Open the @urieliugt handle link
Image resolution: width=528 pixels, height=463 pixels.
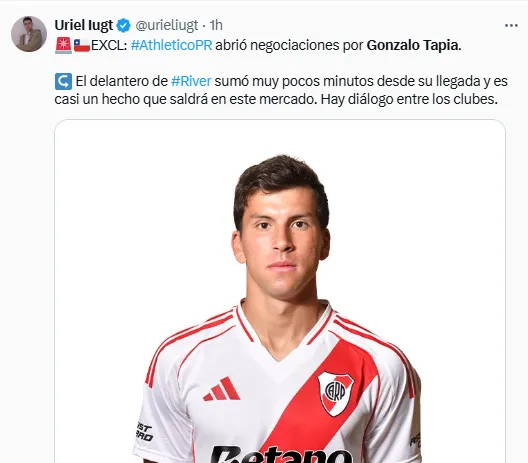pyautogui.click(x=167, y=26)
